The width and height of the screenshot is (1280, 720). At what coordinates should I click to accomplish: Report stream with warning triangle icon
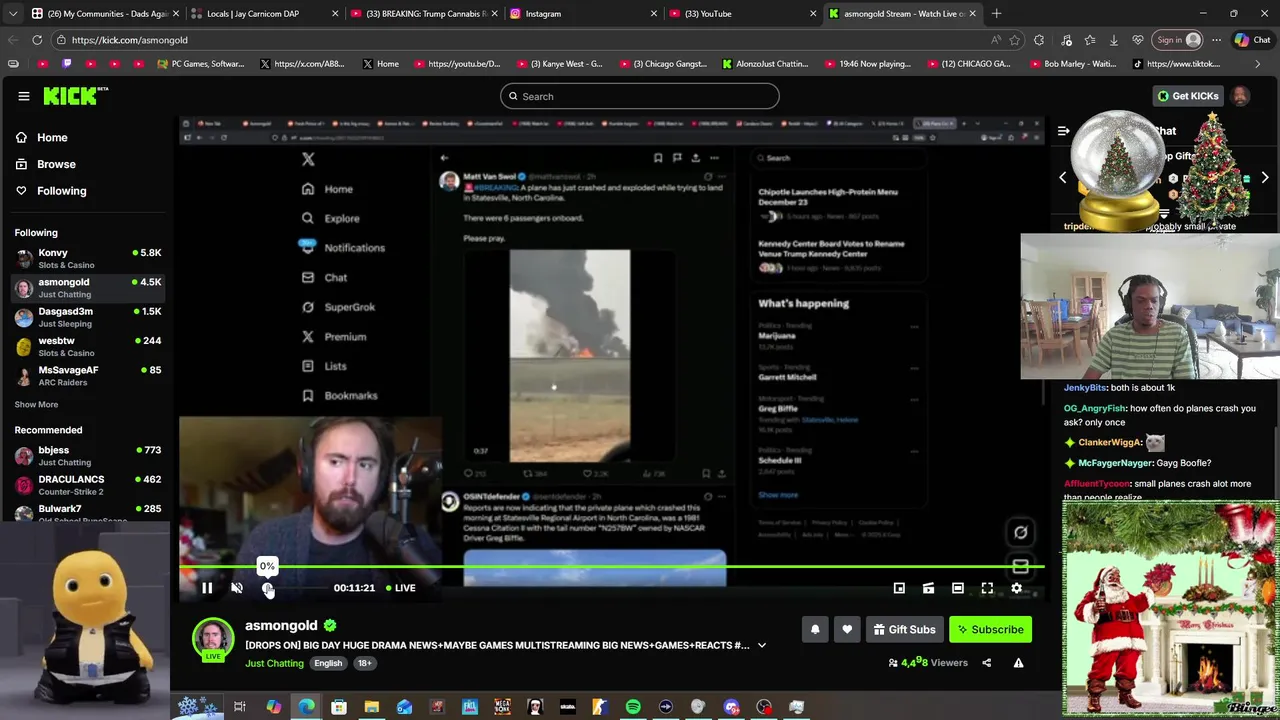coord(1018,663)
